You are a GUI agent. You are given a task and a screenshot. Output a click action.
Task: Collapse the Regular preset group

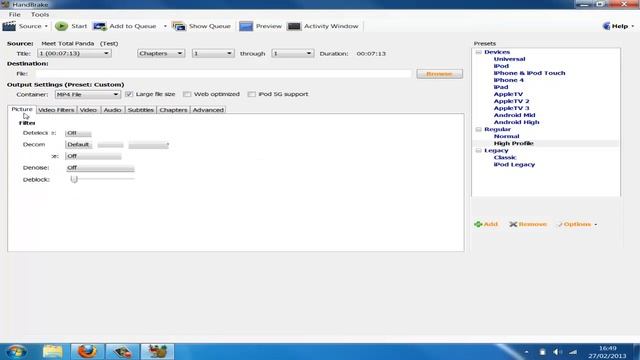click(x=478, y=129)
